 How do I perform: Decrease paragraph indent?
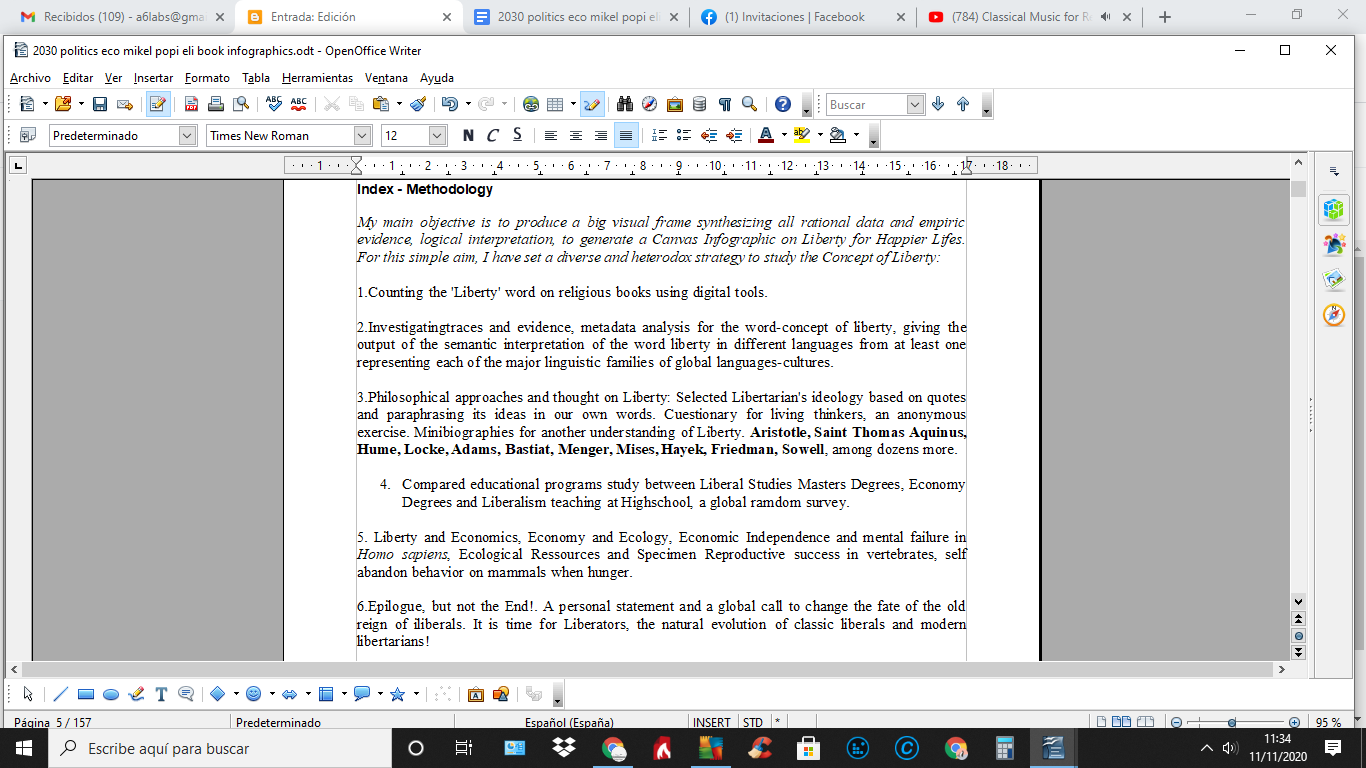click(709, 135)
